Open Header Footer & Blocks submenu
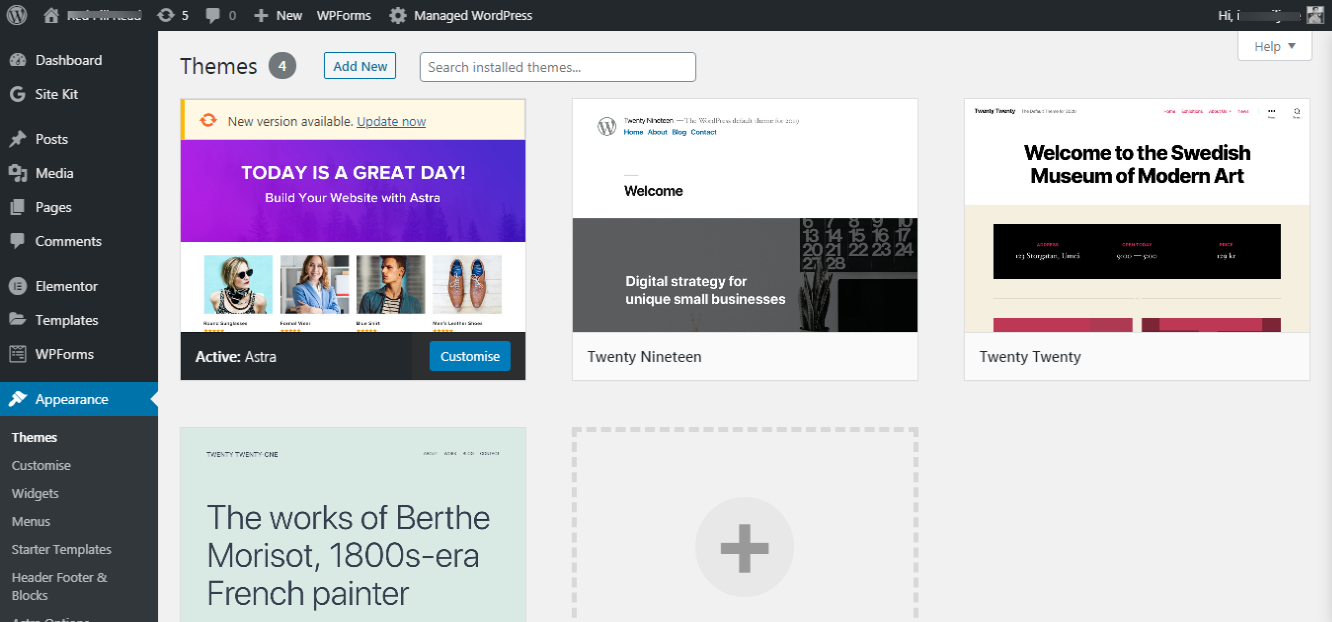Image resolution: width=1332 pixels, height=622 pixels. [59, 586]
